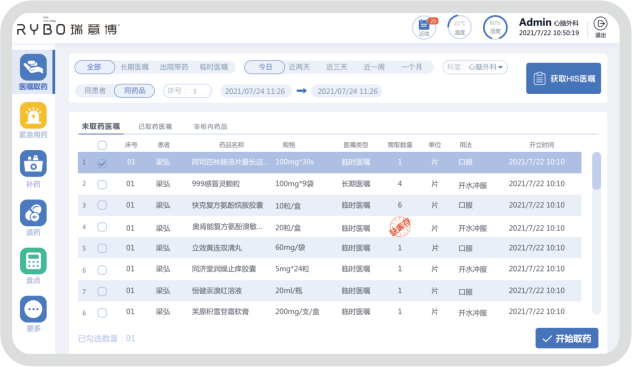Open the 紧急用药 emergency medication icon
This screenshot has width=632, height=367.
click(33, 115)
